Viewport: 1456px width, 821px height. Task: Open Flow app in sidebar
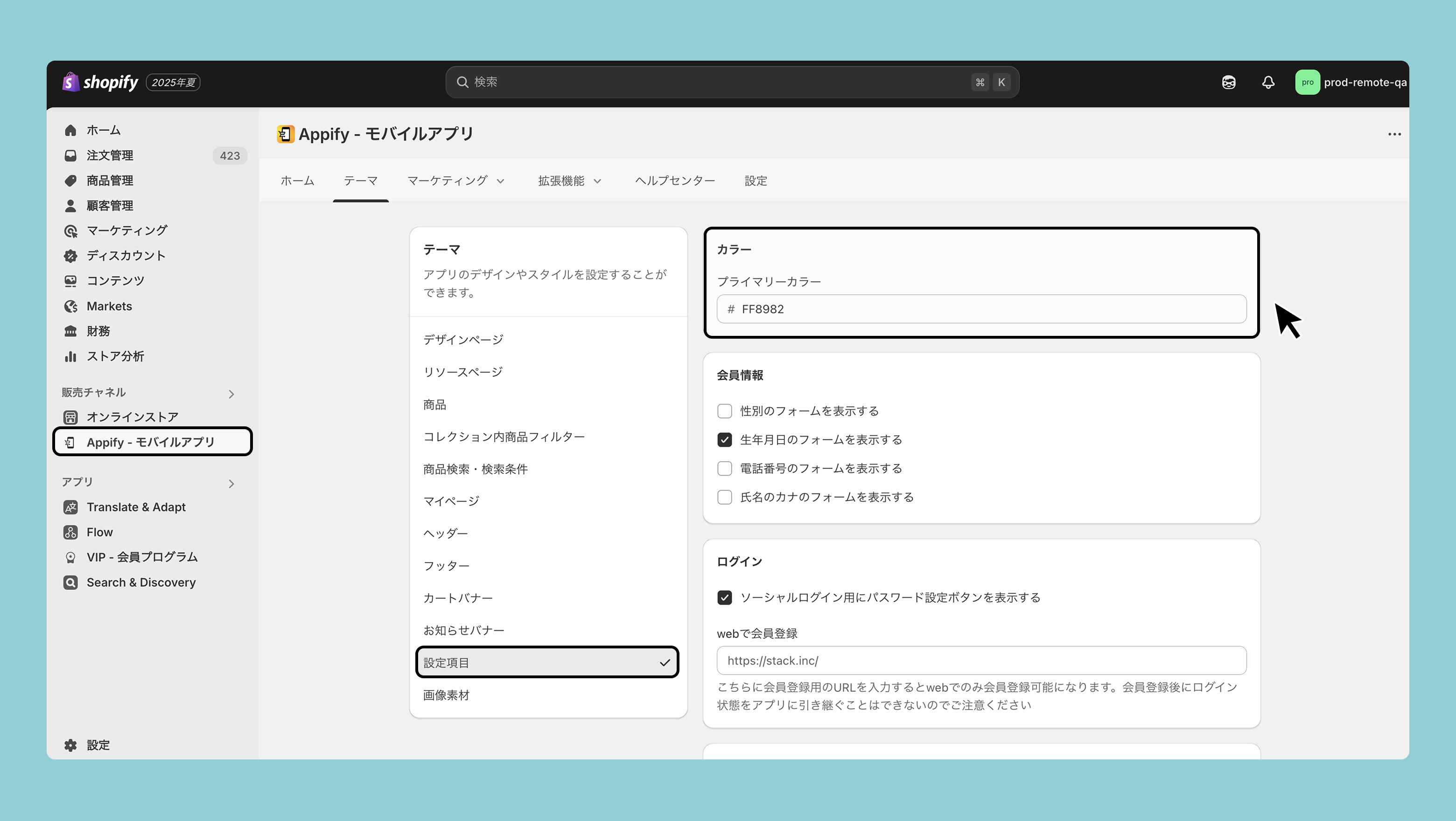(x=99, y=532)
